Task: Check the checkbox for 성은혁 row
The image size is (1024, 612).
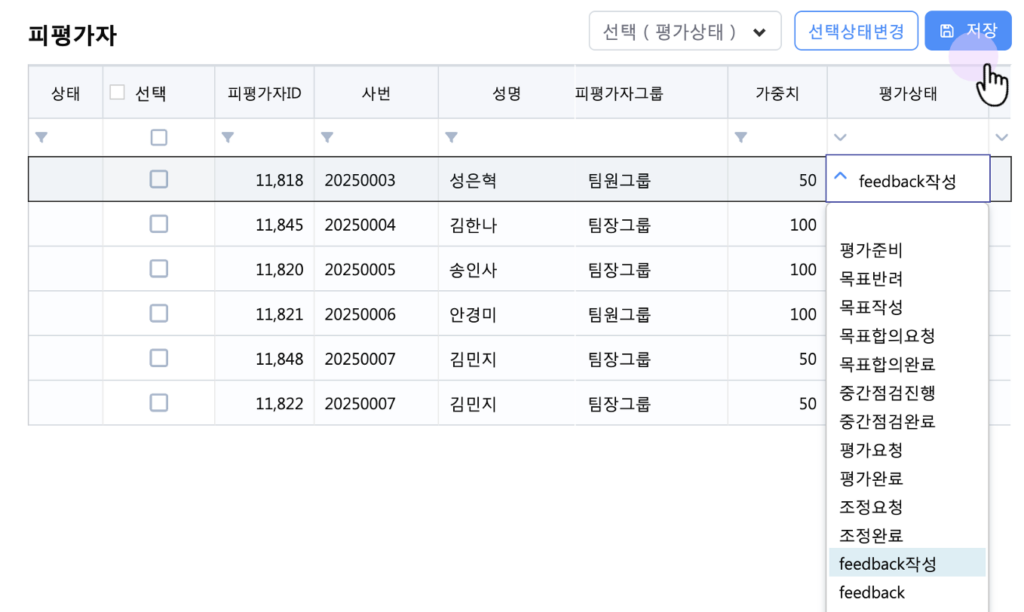Action: click(159, 180)
